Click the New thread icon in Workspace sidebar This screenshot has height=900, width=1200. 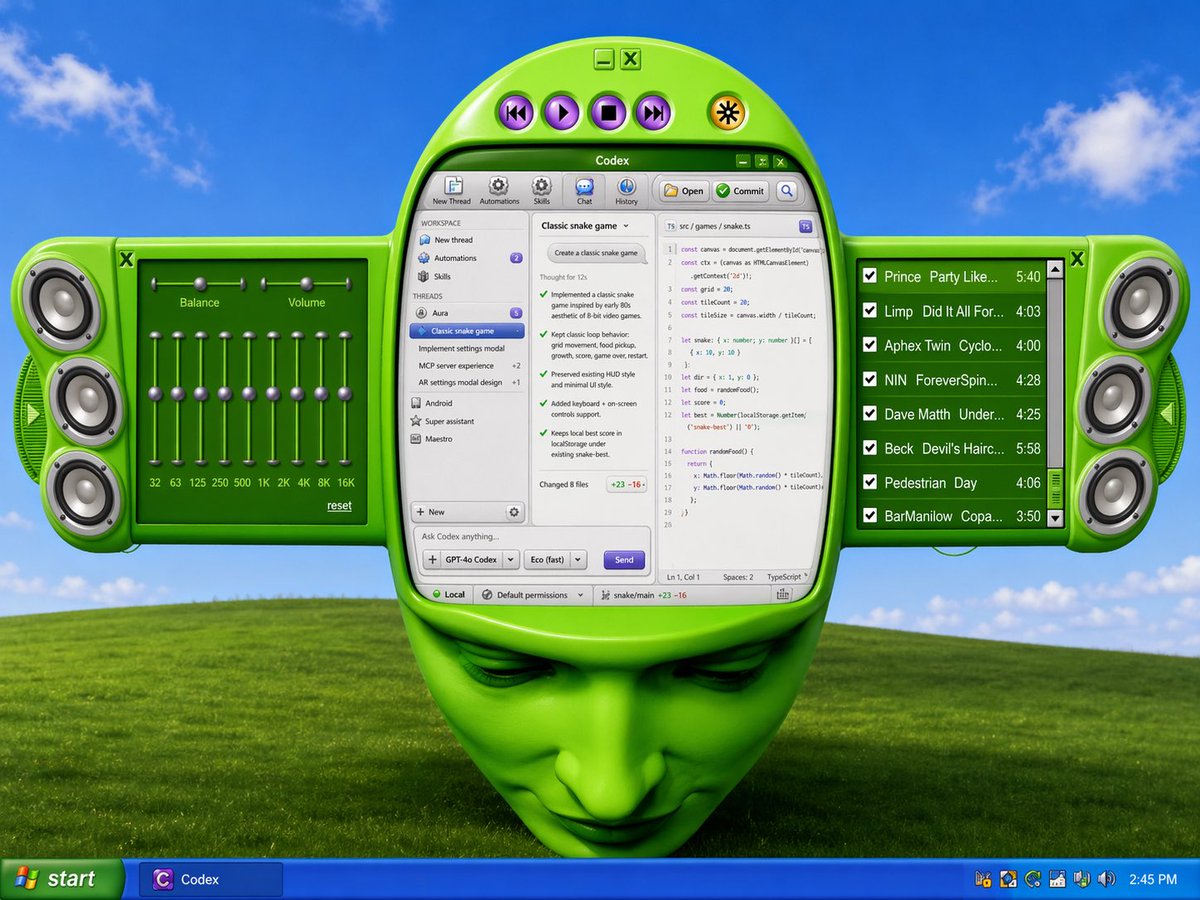tap(424, 240)
